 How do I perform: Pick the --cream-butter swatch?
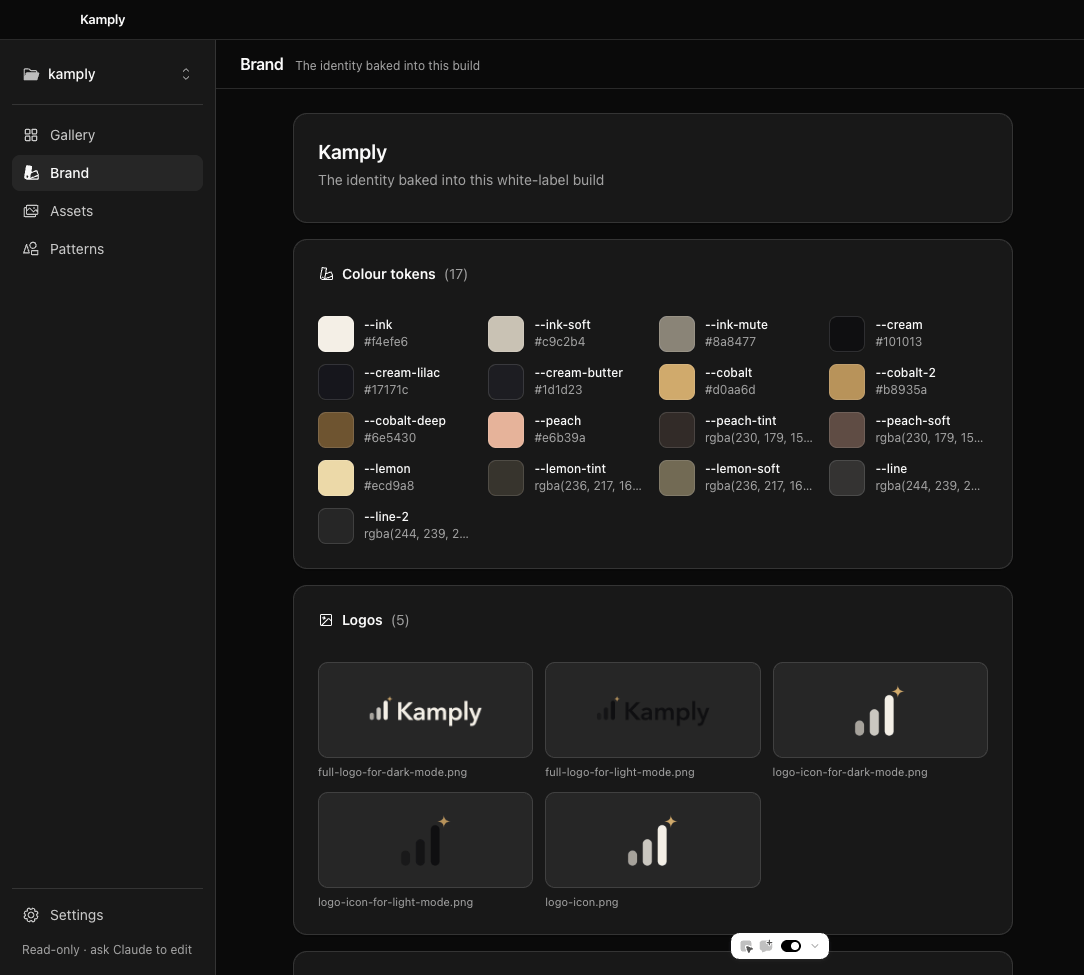pos(506,382)
